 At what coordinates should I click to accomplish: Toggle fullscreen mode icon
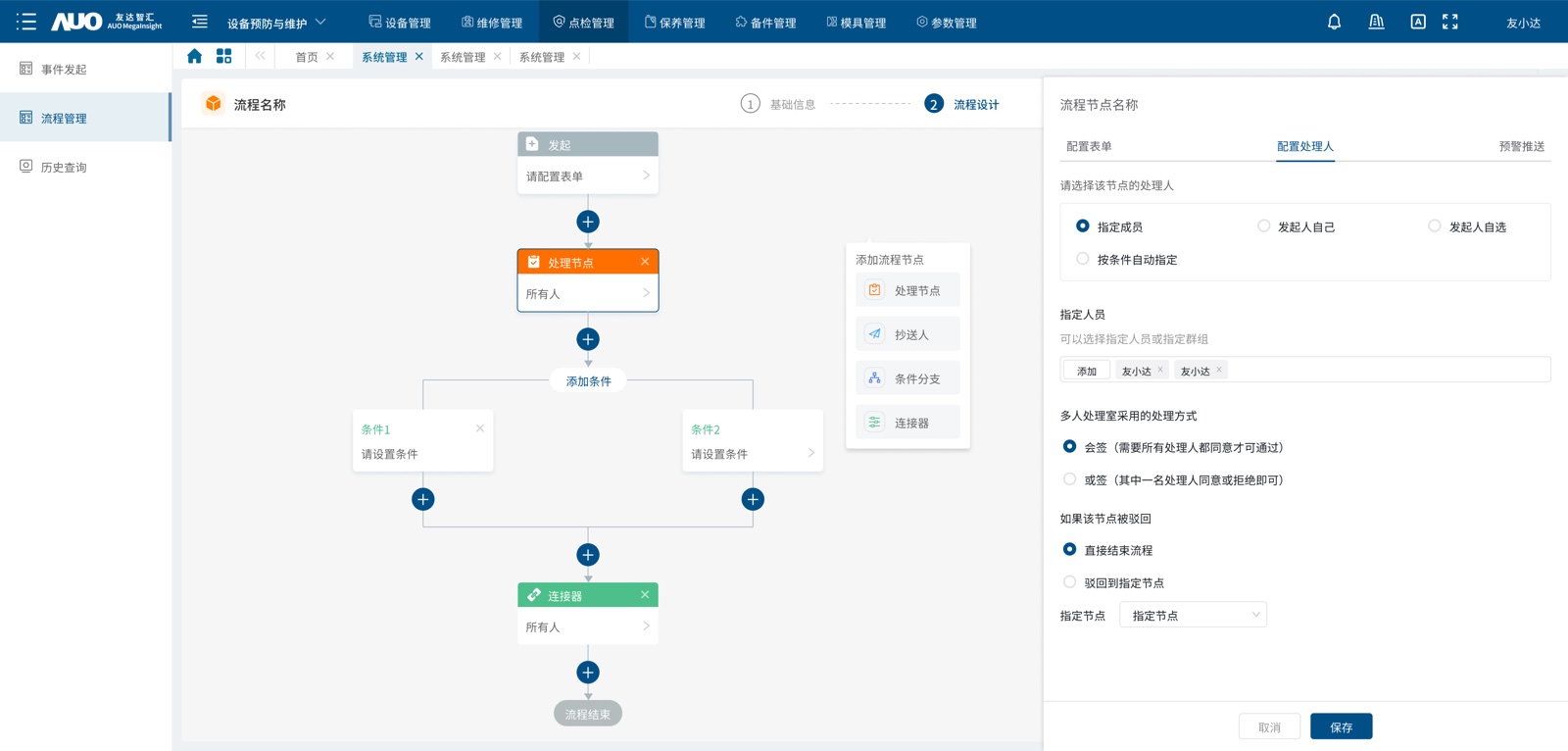click(x=1450, y=22)
